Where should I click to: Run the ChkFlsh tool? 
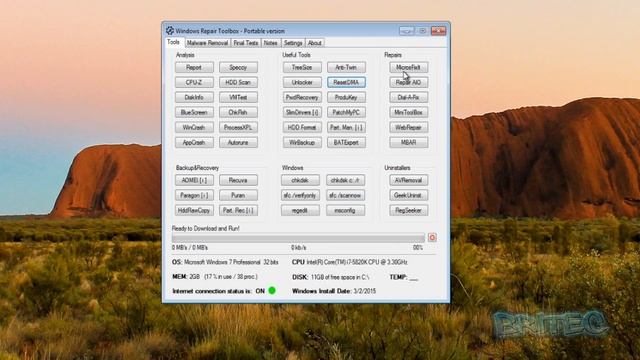coord(238,112)
